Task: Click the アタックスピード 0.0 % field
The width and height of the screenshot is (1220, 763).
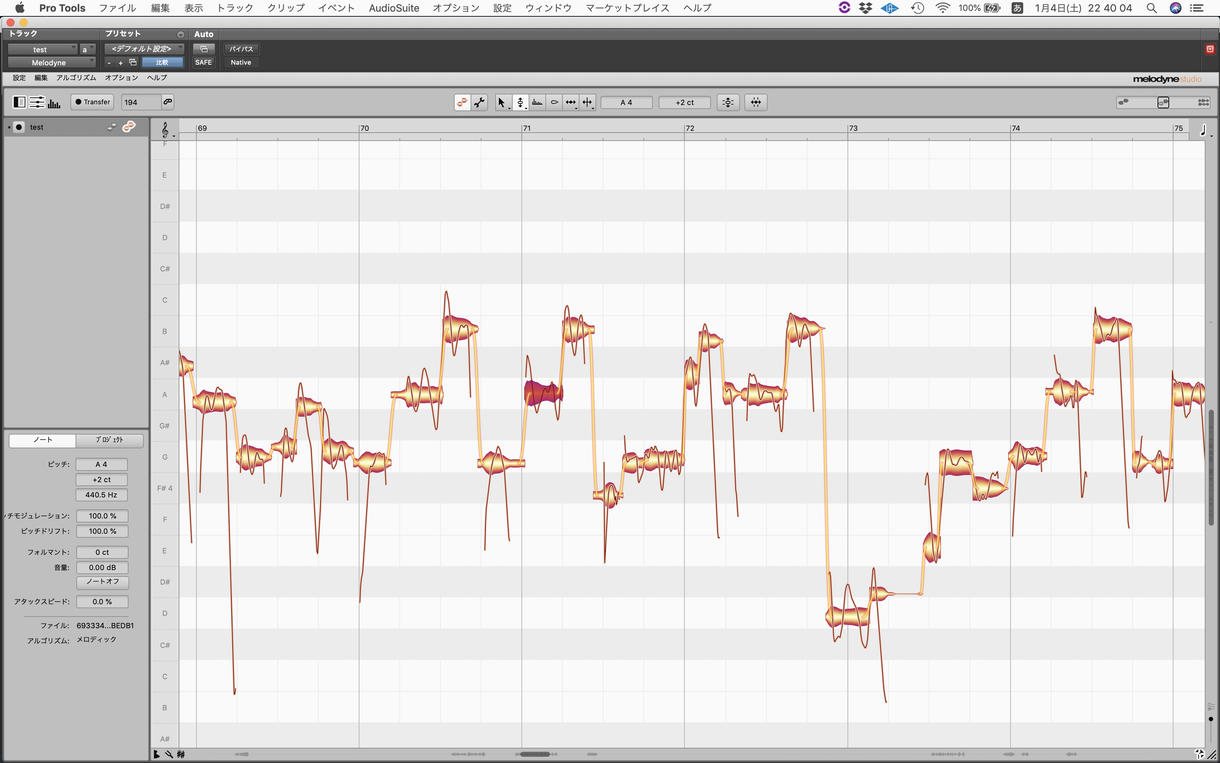Action: click(102, 602)
